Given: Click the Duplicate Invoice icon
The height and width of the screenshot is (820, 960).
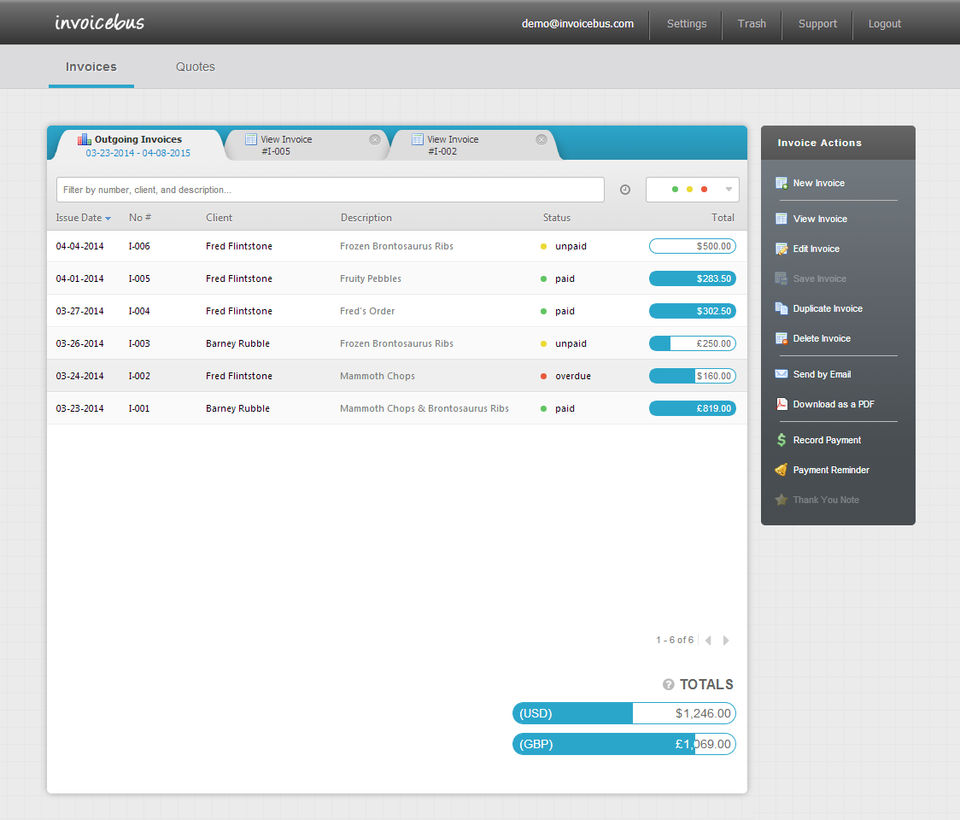Looking at the screenshot, I should 781,309.
